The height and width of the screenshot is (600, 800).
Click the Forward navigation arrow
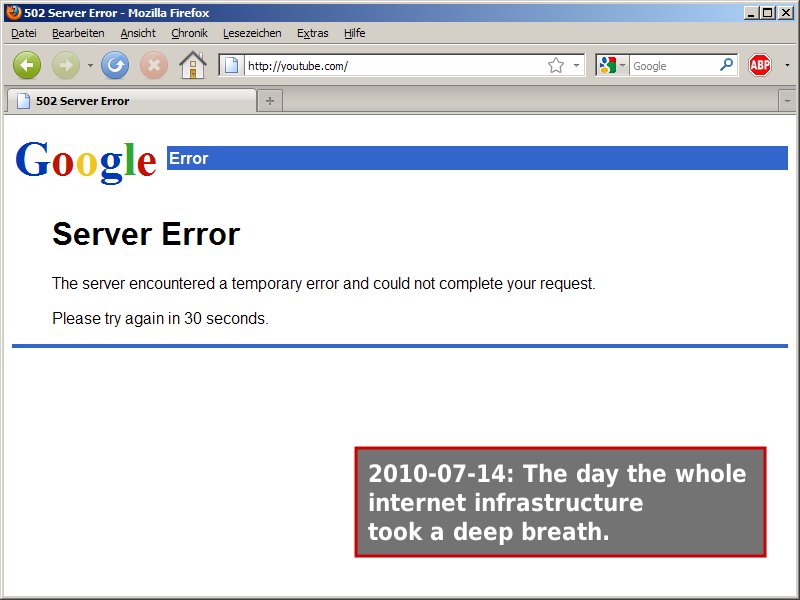[x=66, y=66]
